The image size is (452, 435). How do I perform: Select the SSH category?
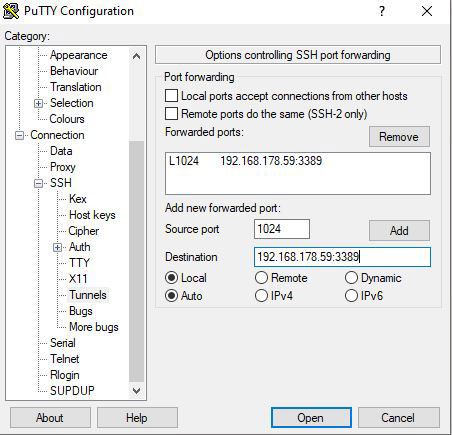pos(61,183)
